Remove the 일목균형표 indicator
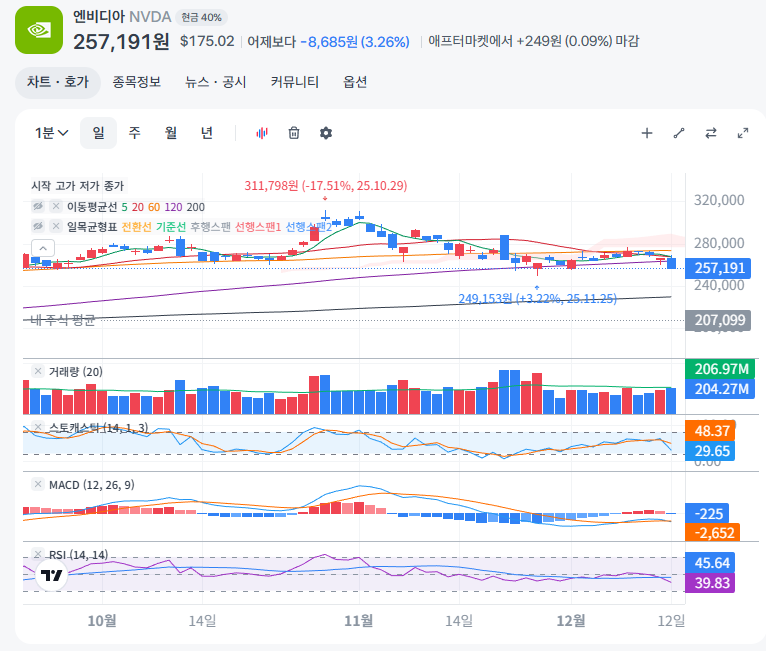Screen dimensions: 766x651 click(56, 226)
